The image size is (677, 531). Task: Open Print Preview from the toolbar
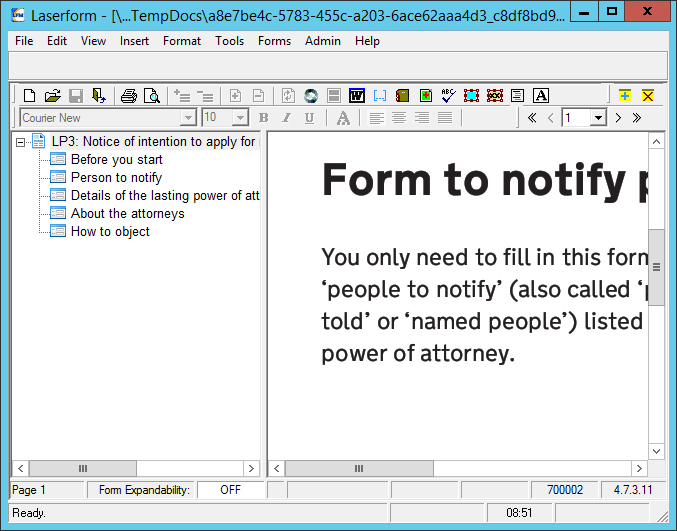(151, 96)
